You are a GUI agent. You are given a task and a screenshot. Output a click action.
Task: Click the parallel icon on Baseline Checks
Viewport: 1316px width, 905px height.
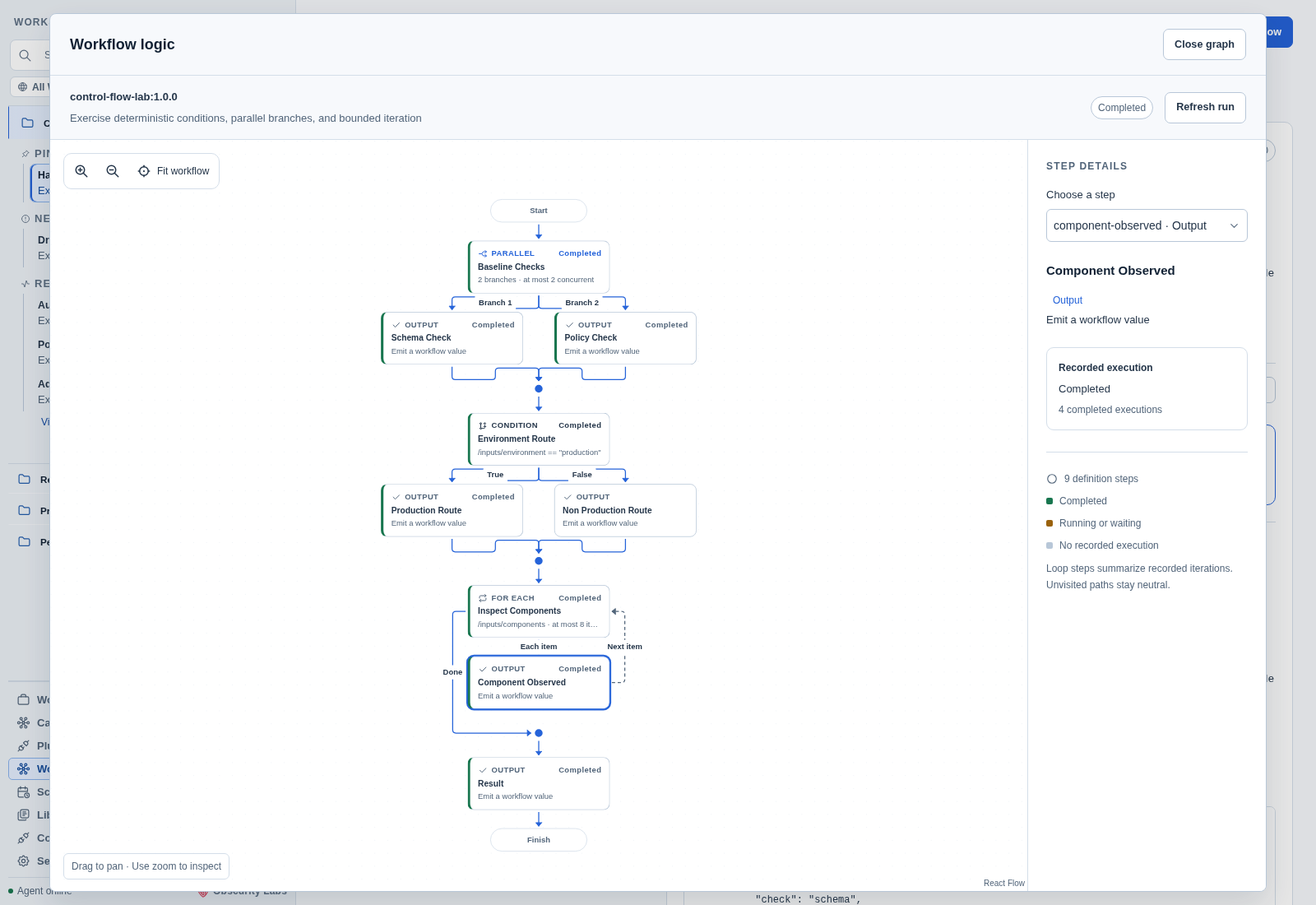483,253
